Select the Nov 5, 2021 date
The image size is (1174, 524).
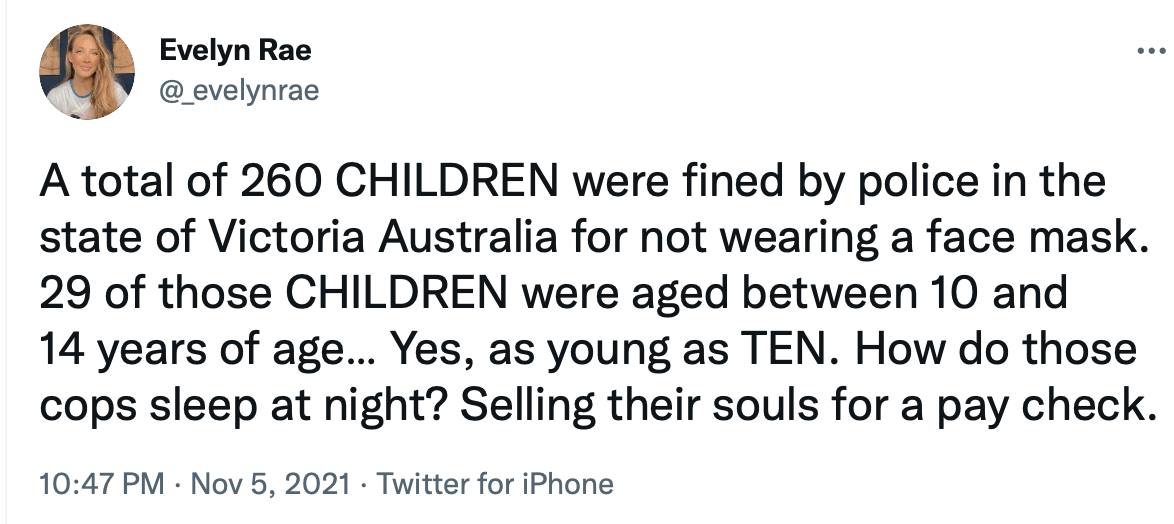pyautogui.click(x=270, y=484)
